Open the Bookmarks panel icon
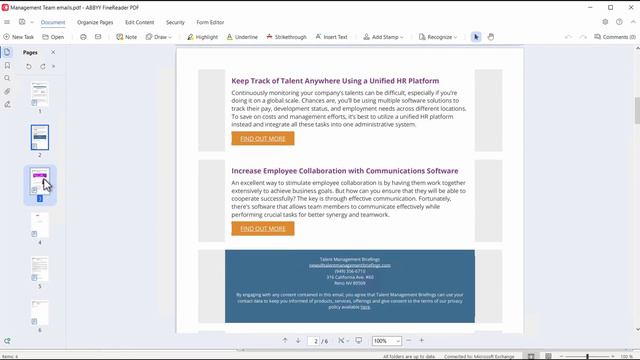The width and height of the screenshot is (640, 360). (x=7, y=65)
